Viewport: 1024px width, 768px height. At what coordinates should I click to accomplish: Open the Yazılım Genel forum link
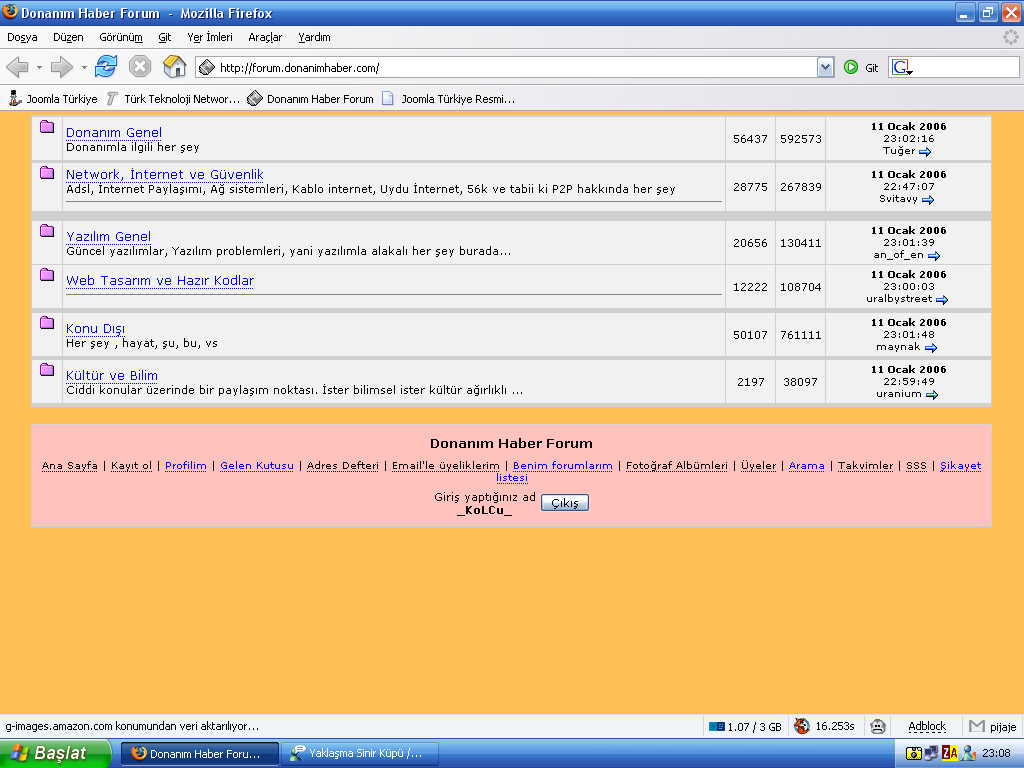click(x=108, y=236)
